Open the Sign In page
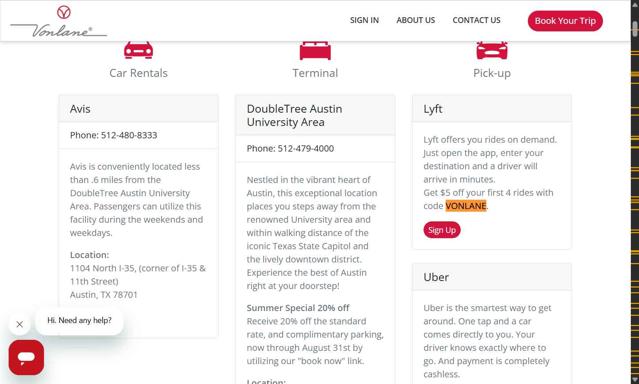The width and height of the screenshot is (639, 384). [364, 20]
